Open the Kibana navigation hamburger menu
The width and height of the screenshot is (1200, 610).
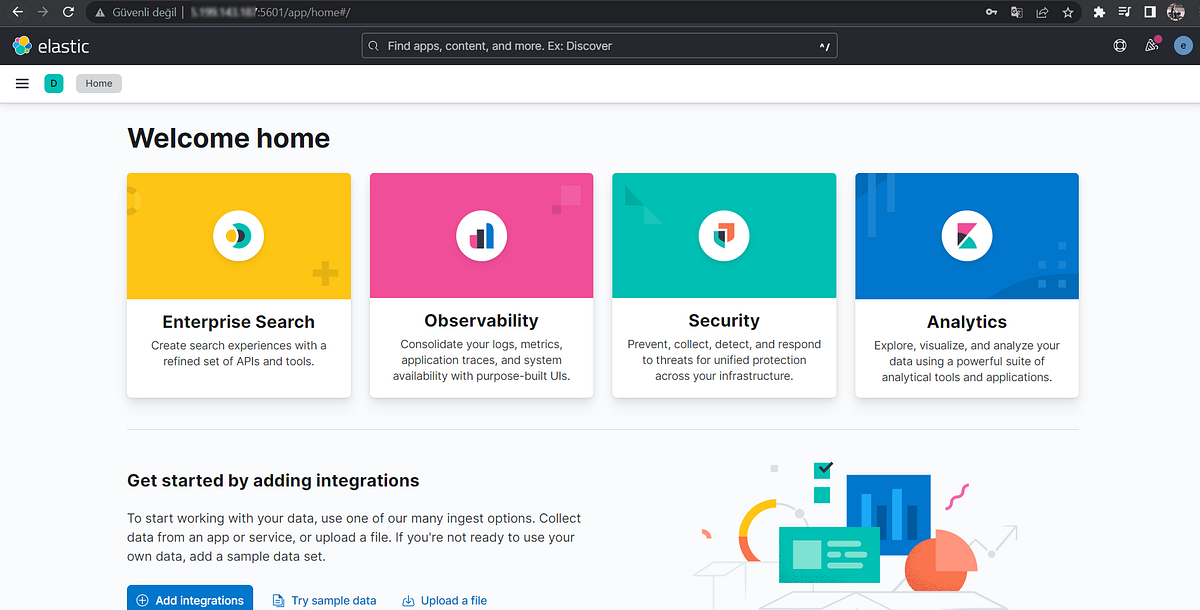(x=22, y=83)
